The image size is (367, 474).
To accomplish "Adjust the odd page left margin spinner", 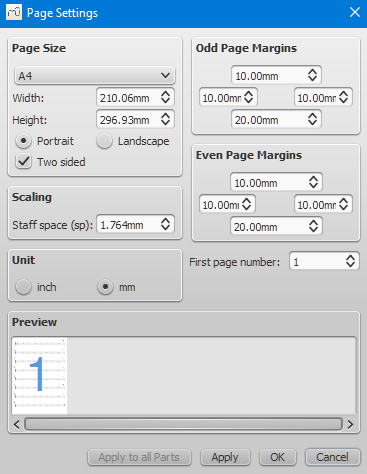I will click(249, 97).
